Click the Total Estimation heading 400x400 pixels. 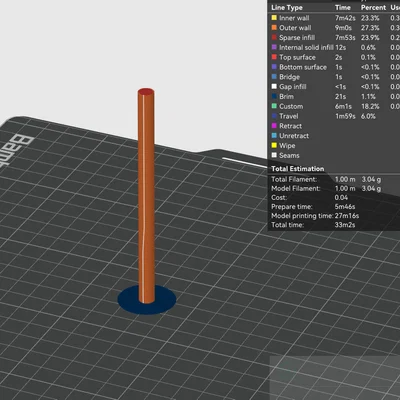[x=298, y=169]
